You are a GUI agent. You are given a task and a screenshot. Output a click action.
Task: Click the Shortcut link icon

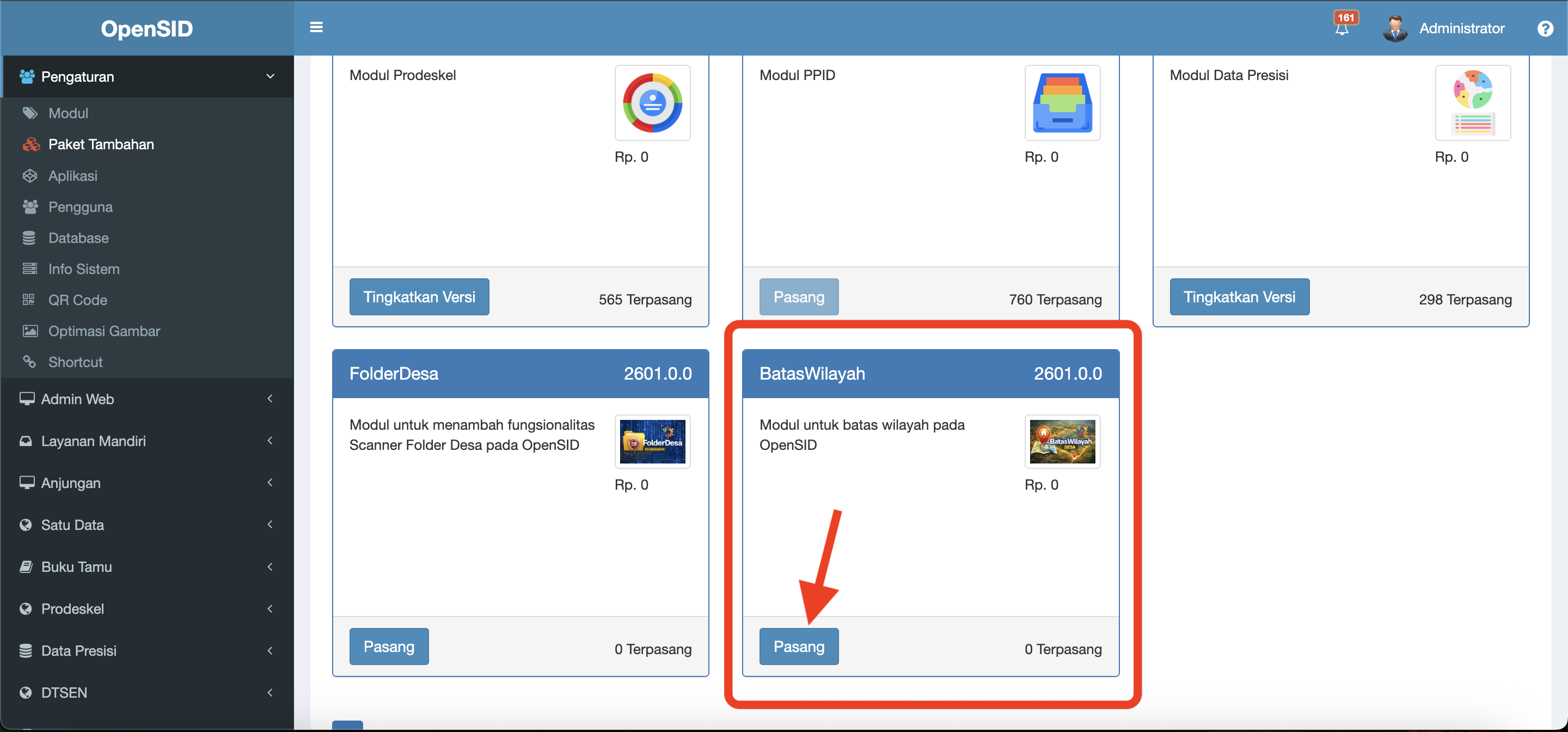29,362
